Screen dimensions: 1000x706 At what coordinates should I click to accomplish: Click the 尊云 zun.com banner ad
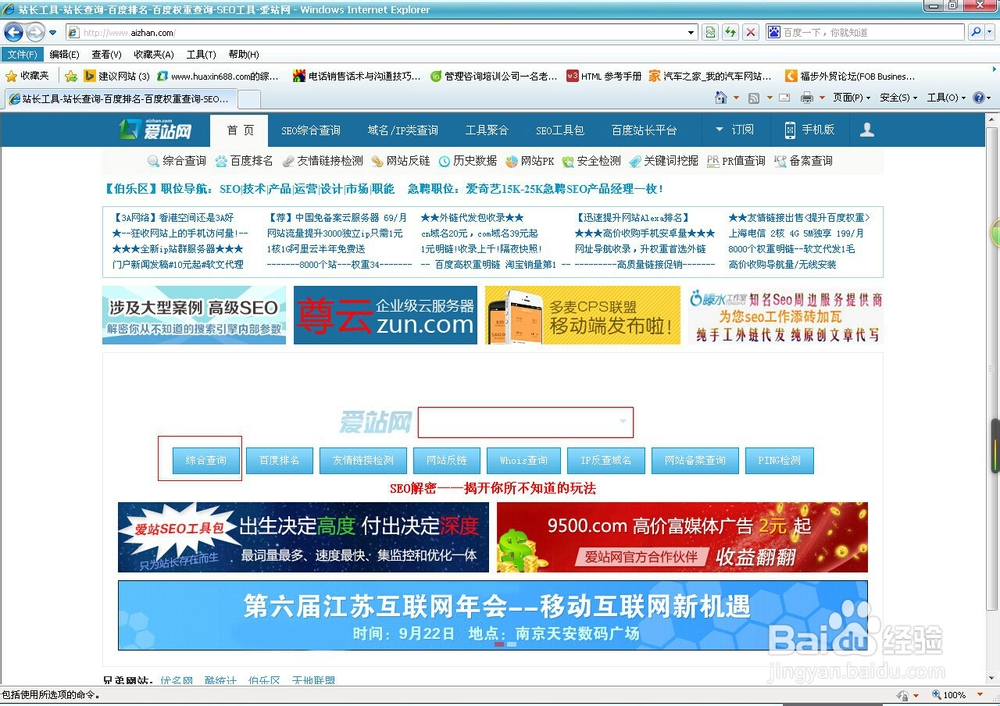[x=385, y=315]
